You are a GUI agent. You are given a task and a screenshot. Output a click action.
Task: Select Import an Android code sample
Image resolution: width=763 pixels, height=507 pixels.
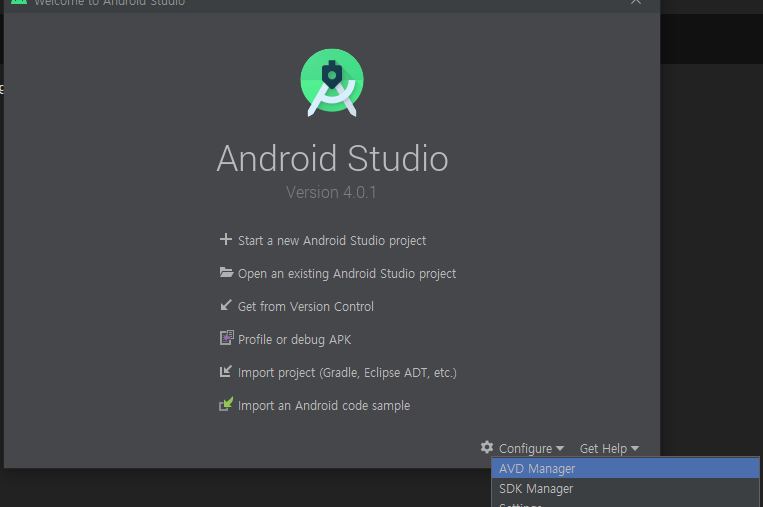324,406
